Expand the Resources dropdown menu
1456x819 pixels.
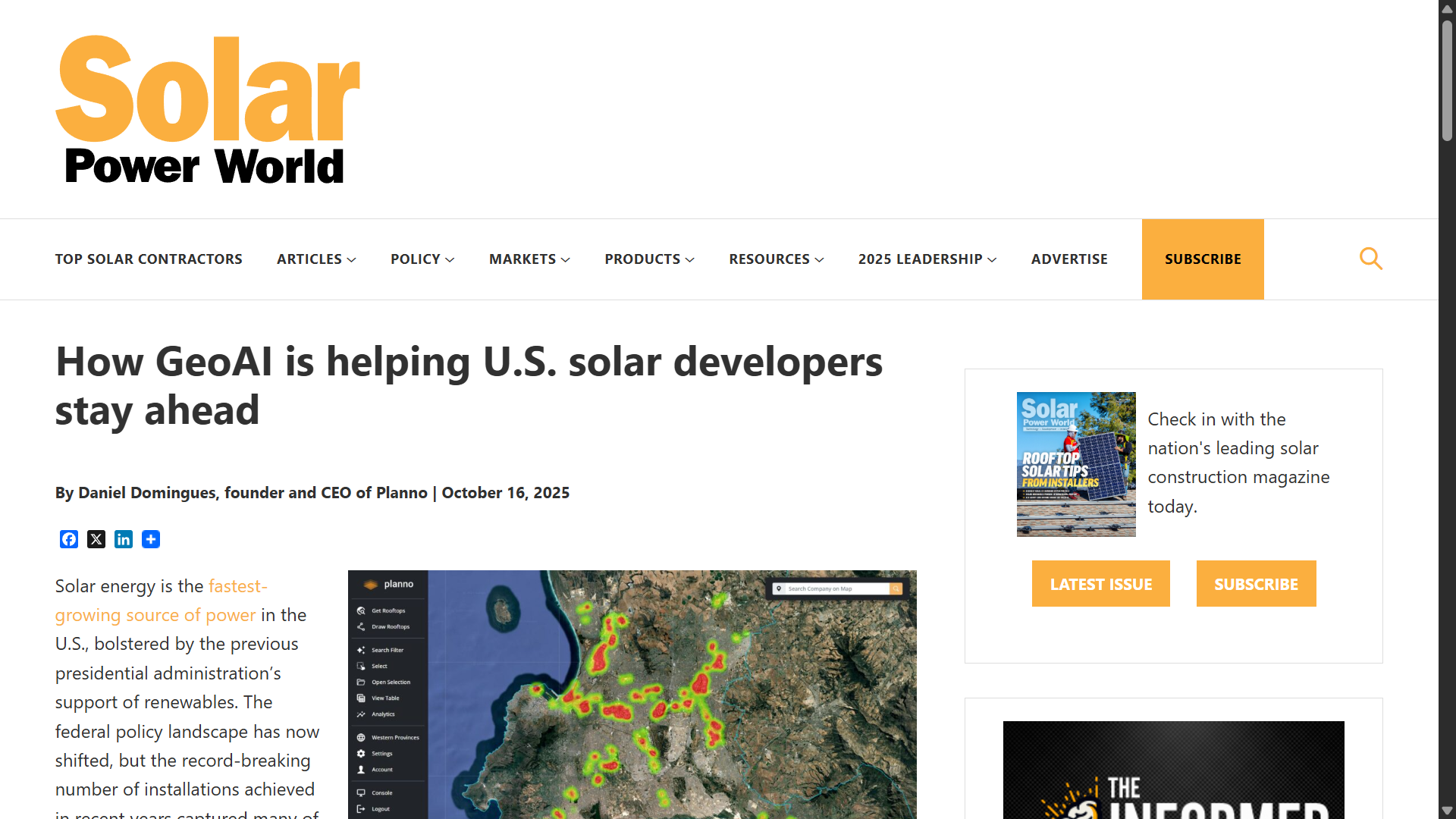(776, 259)
